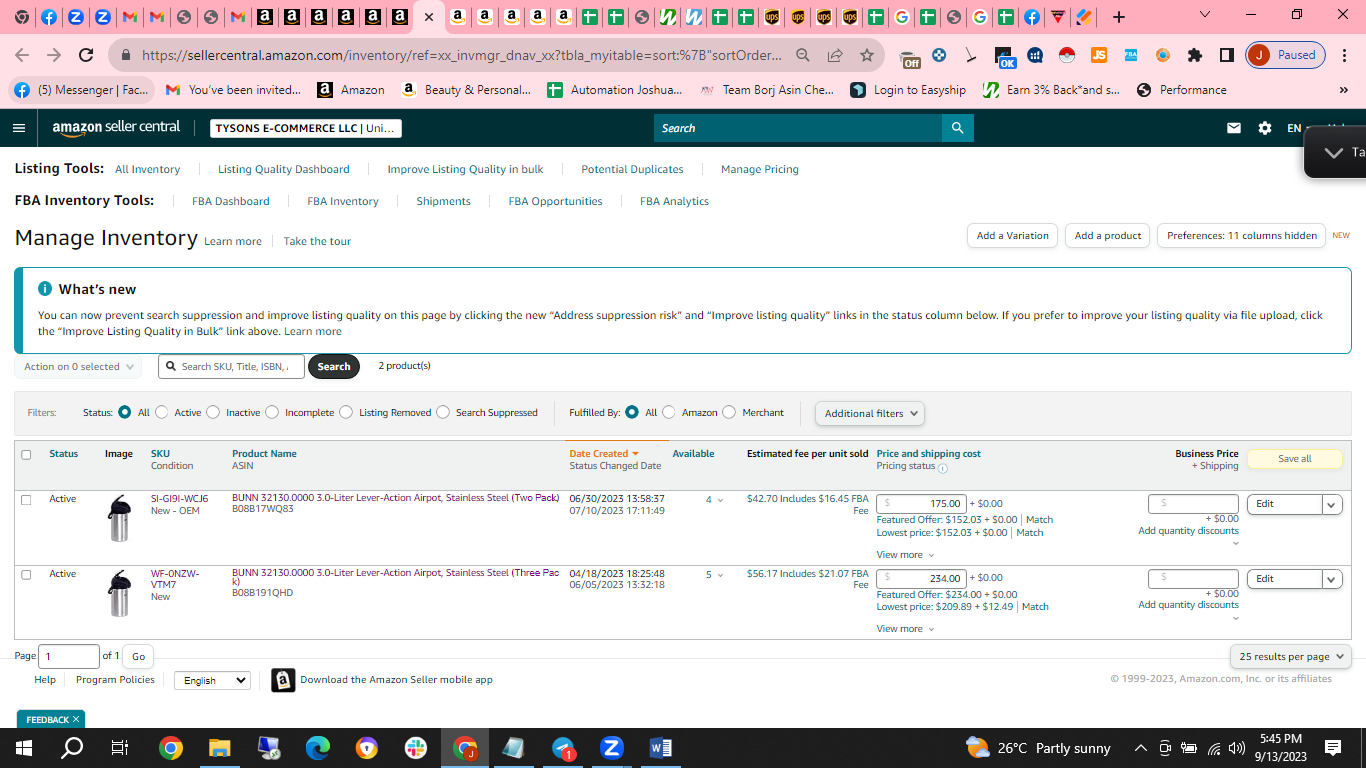This screenshot has width=1366, height=768.
Task: Click the share icon in address bar
Action: click(x=835, y=55)
